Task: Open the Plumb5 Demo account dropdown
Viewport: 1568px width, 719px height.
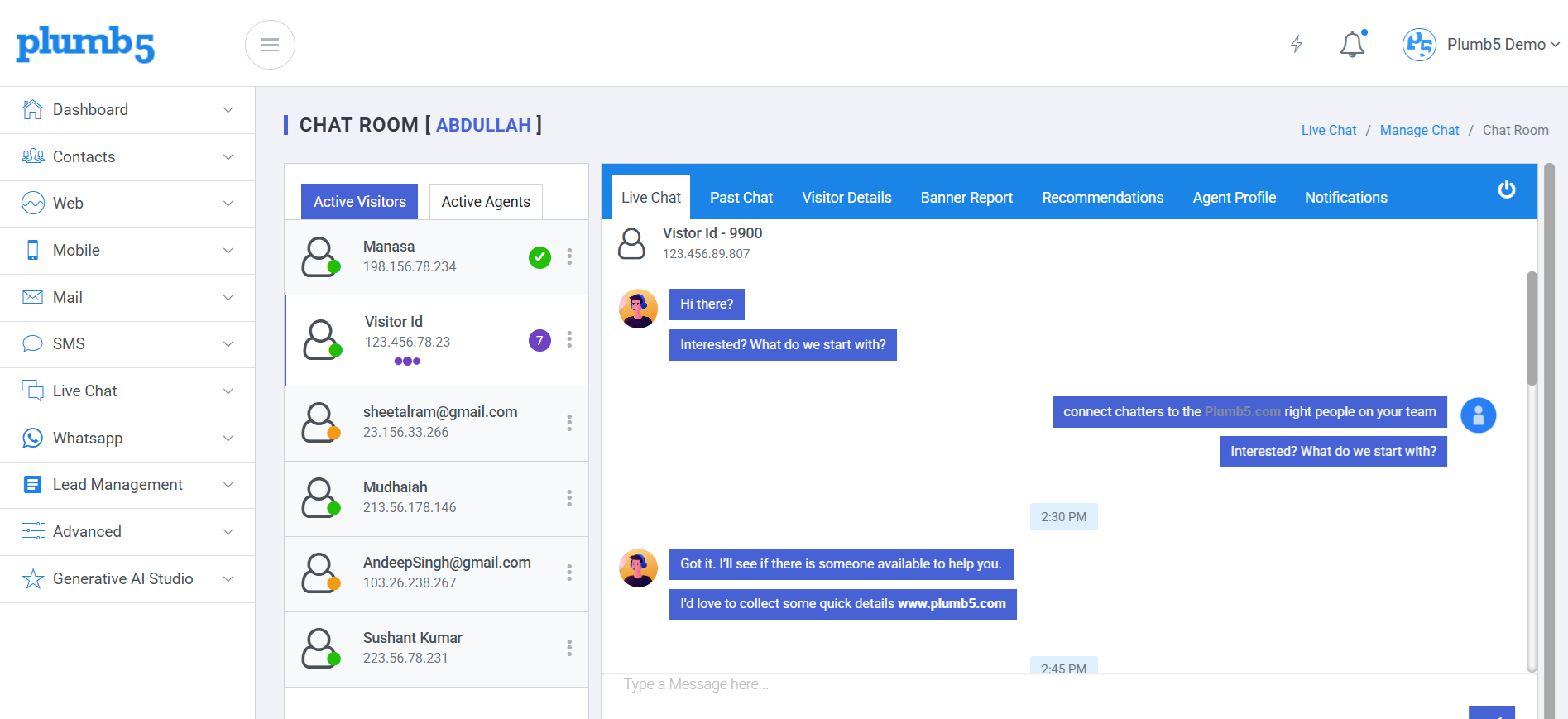Action: (1481, 45)
